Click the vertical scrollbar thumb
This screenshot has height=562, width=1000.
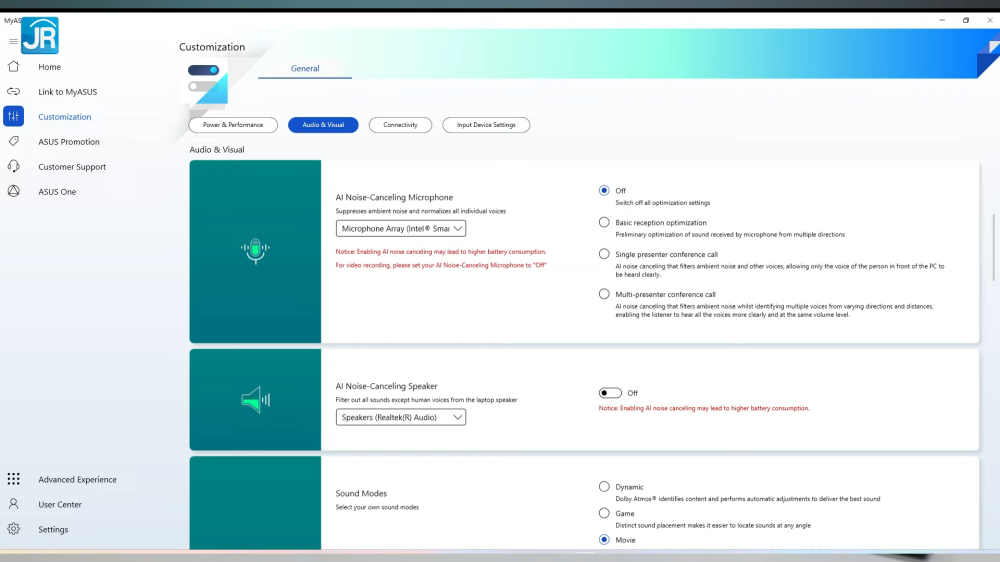pyautogui.click(x=992, y=247)
